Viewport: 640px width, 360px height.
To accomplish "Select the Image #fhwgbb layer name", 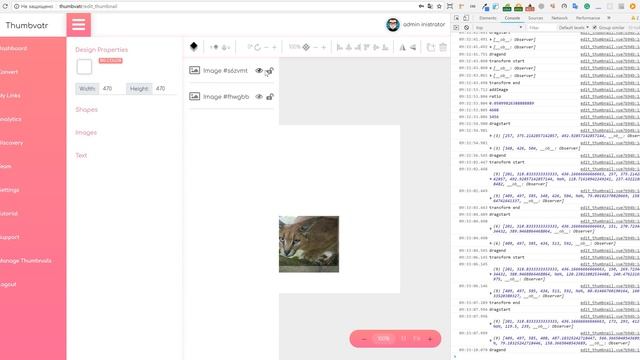I will click(x=226, y=97).
